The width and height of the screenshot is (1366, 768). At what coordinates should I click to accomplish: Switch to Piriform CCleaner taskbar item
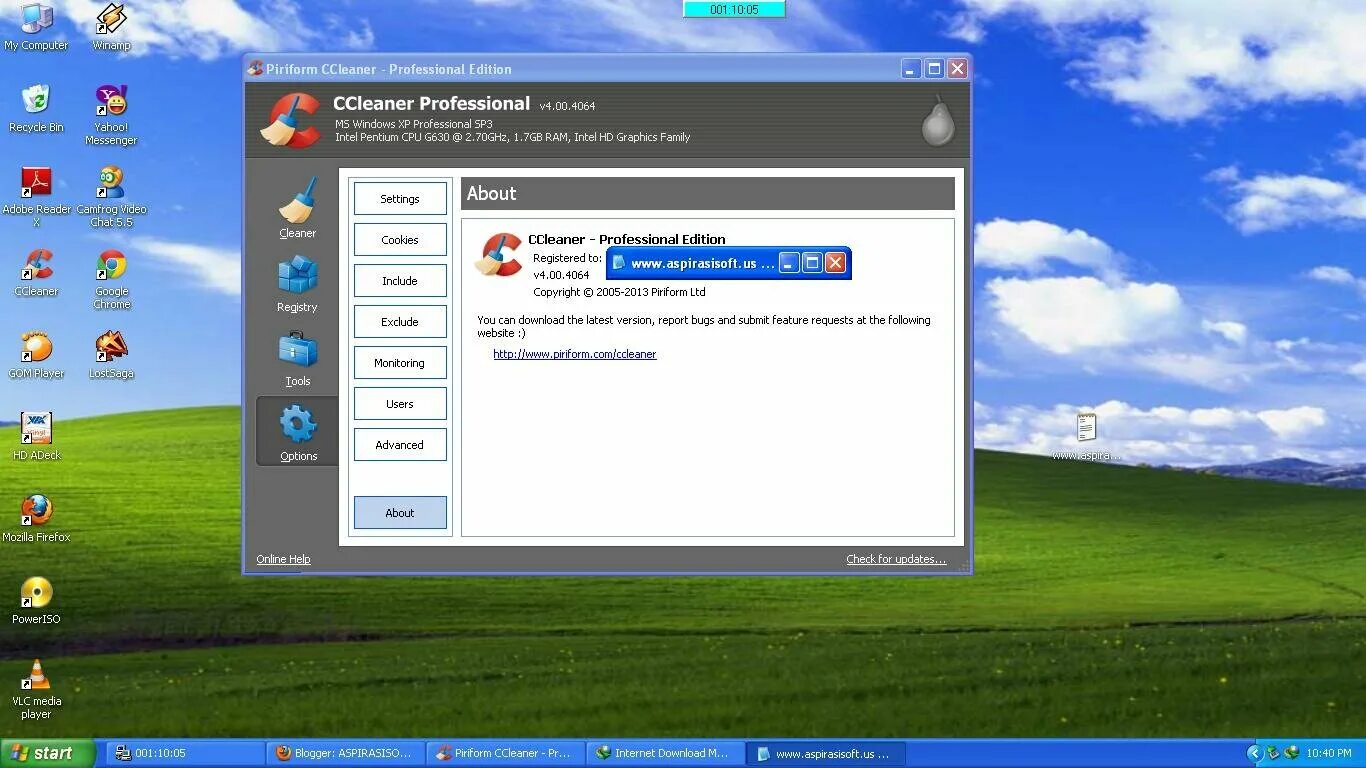point(505,753)
